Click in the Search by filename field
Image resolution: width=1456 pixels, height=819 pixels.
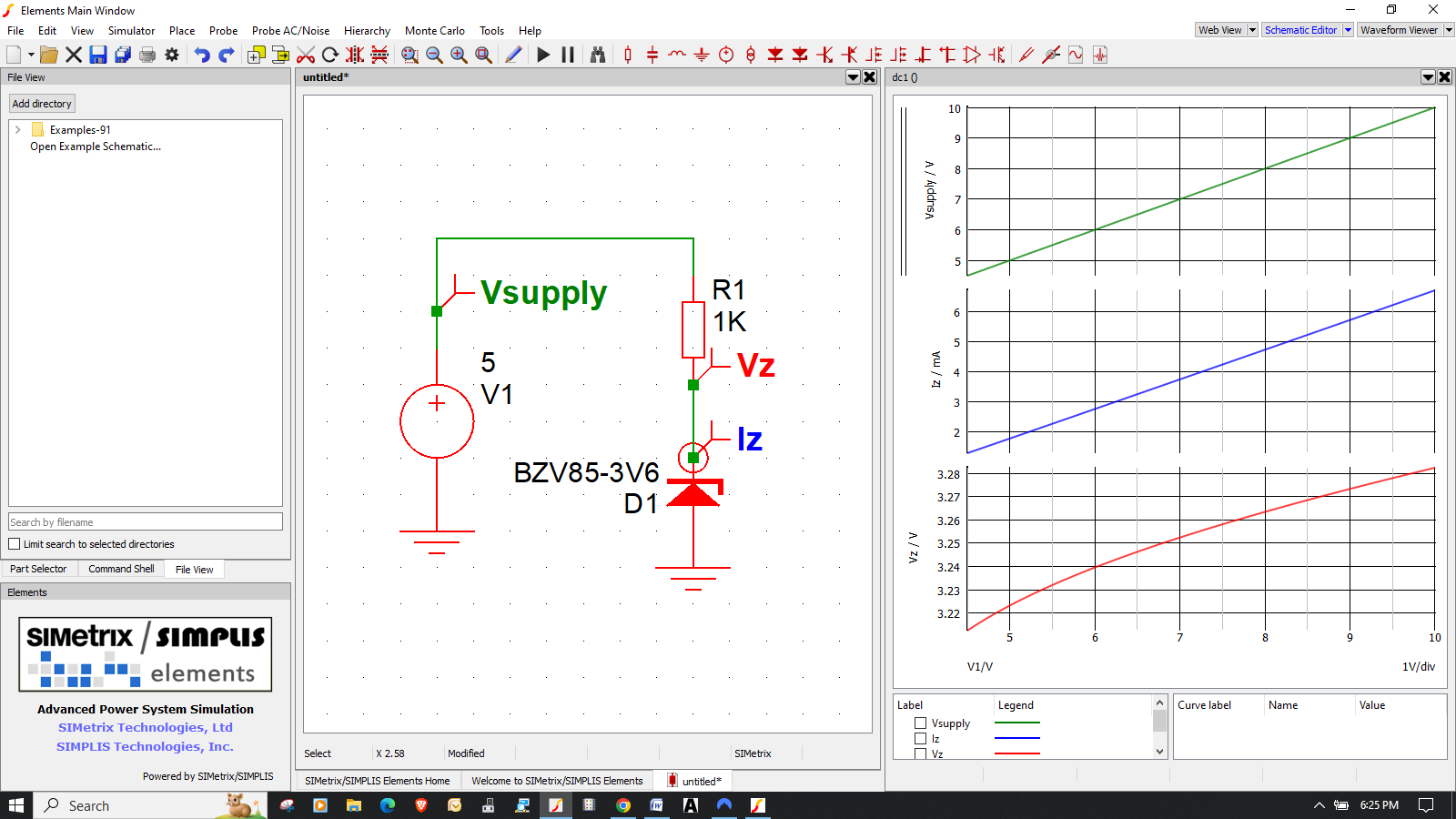click(146, 521)
